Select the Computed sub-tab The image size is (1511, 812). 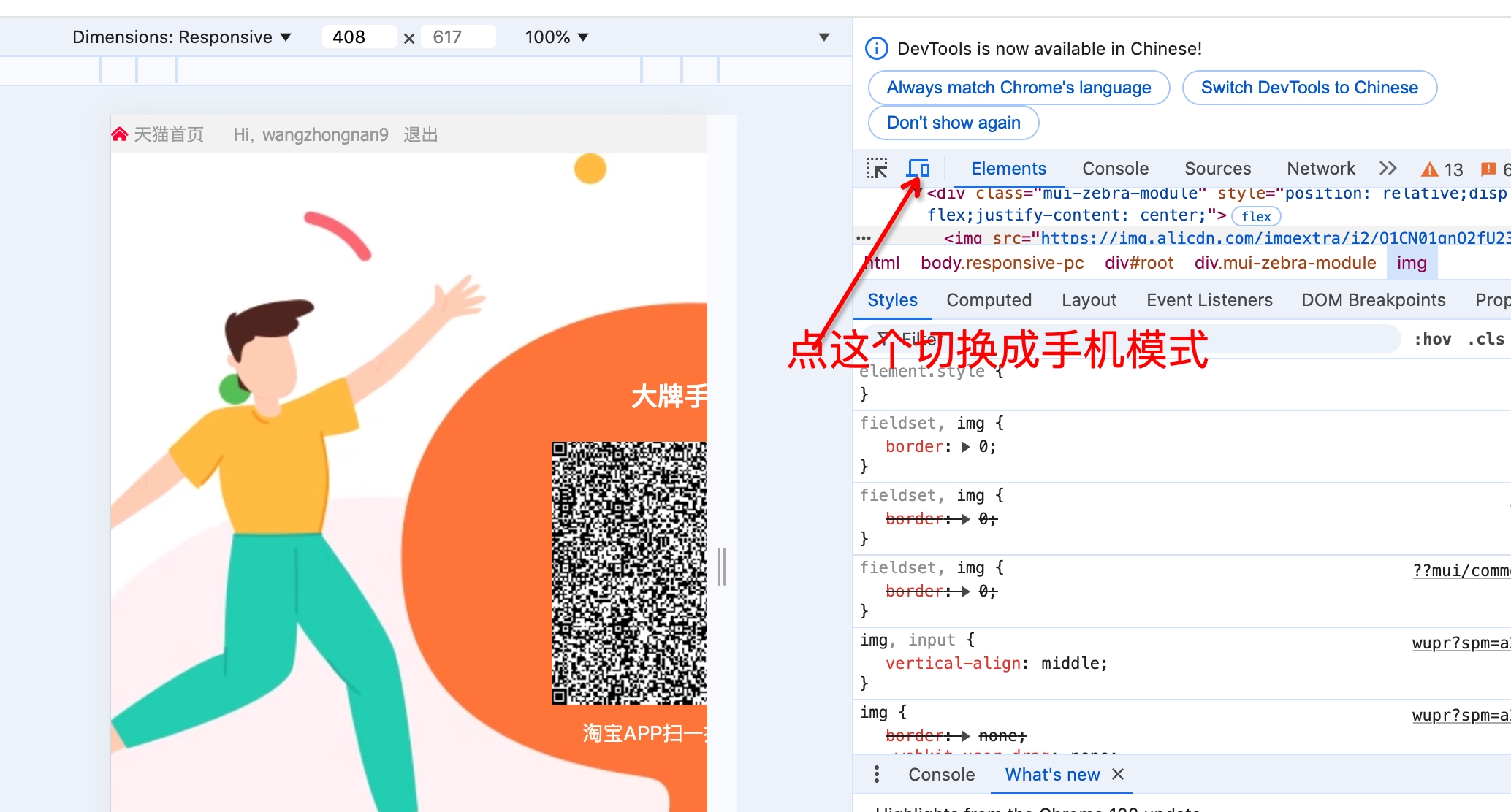(989, 300)
